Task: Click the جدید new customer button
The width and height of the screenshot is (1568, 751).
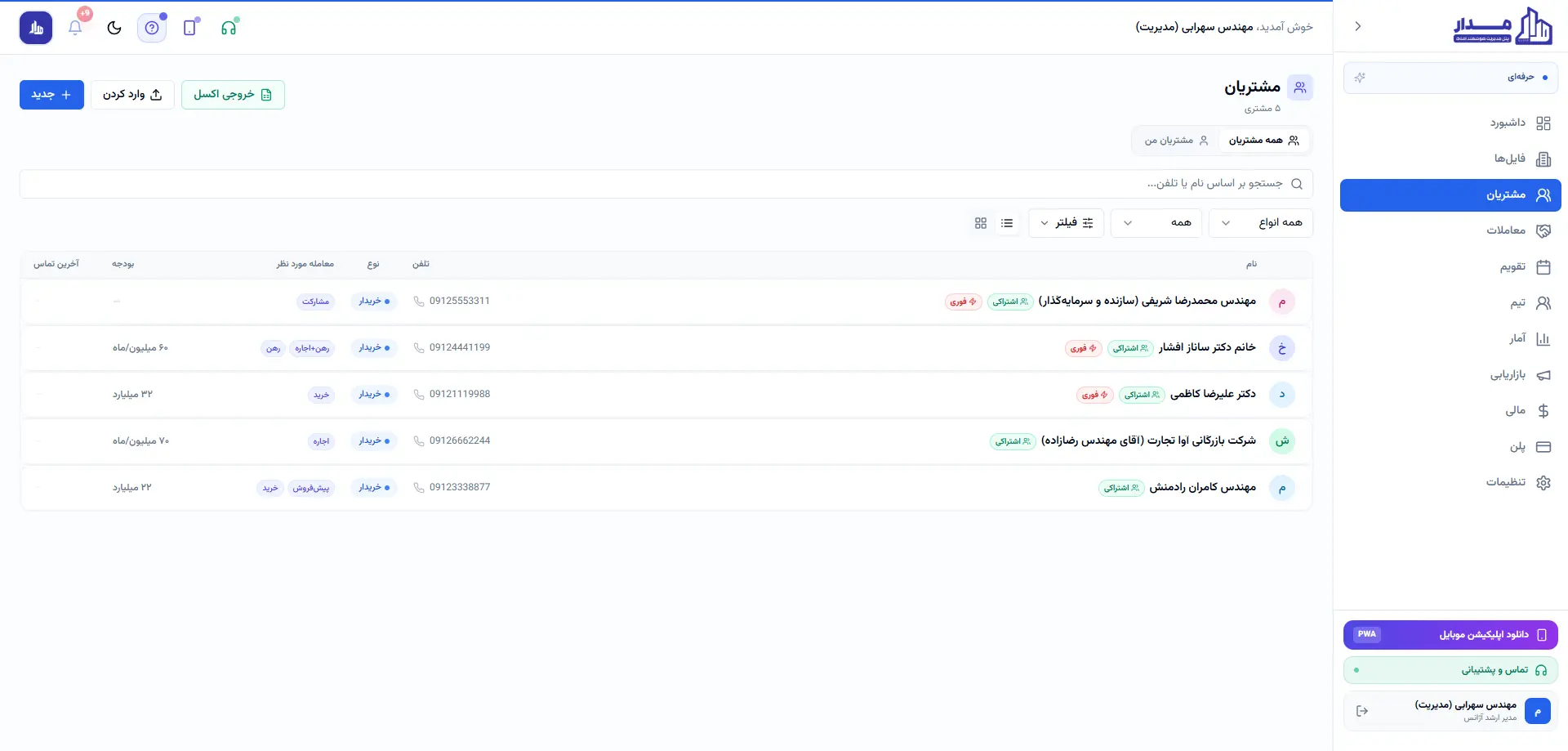Action: pos(51,95)
